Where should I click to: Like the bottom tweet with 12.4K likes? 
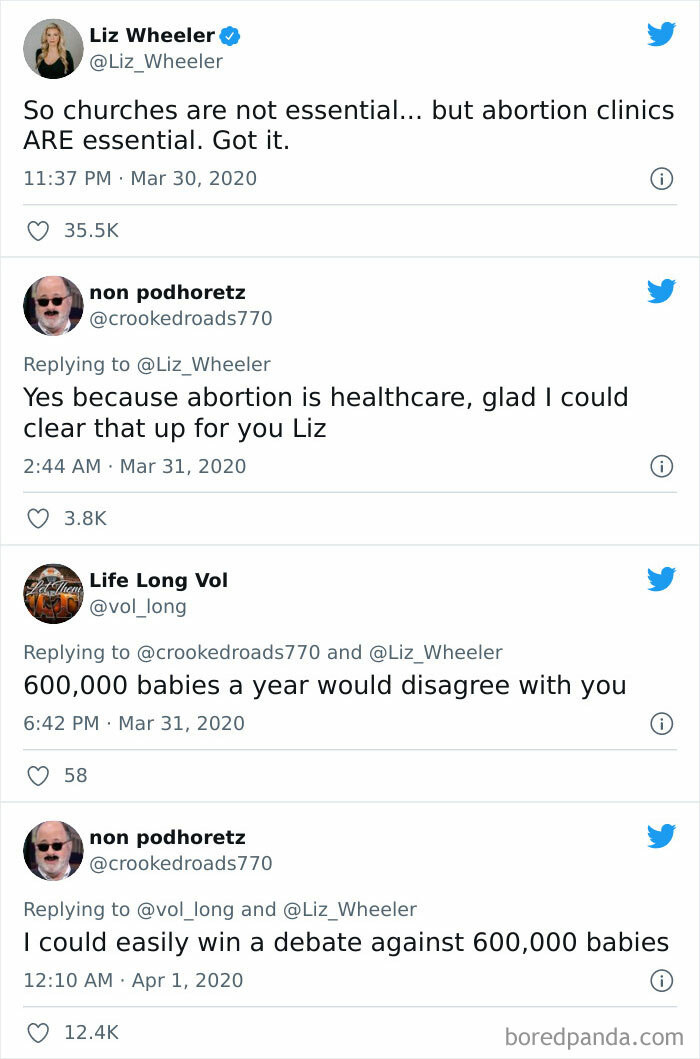coord(38,1031)
